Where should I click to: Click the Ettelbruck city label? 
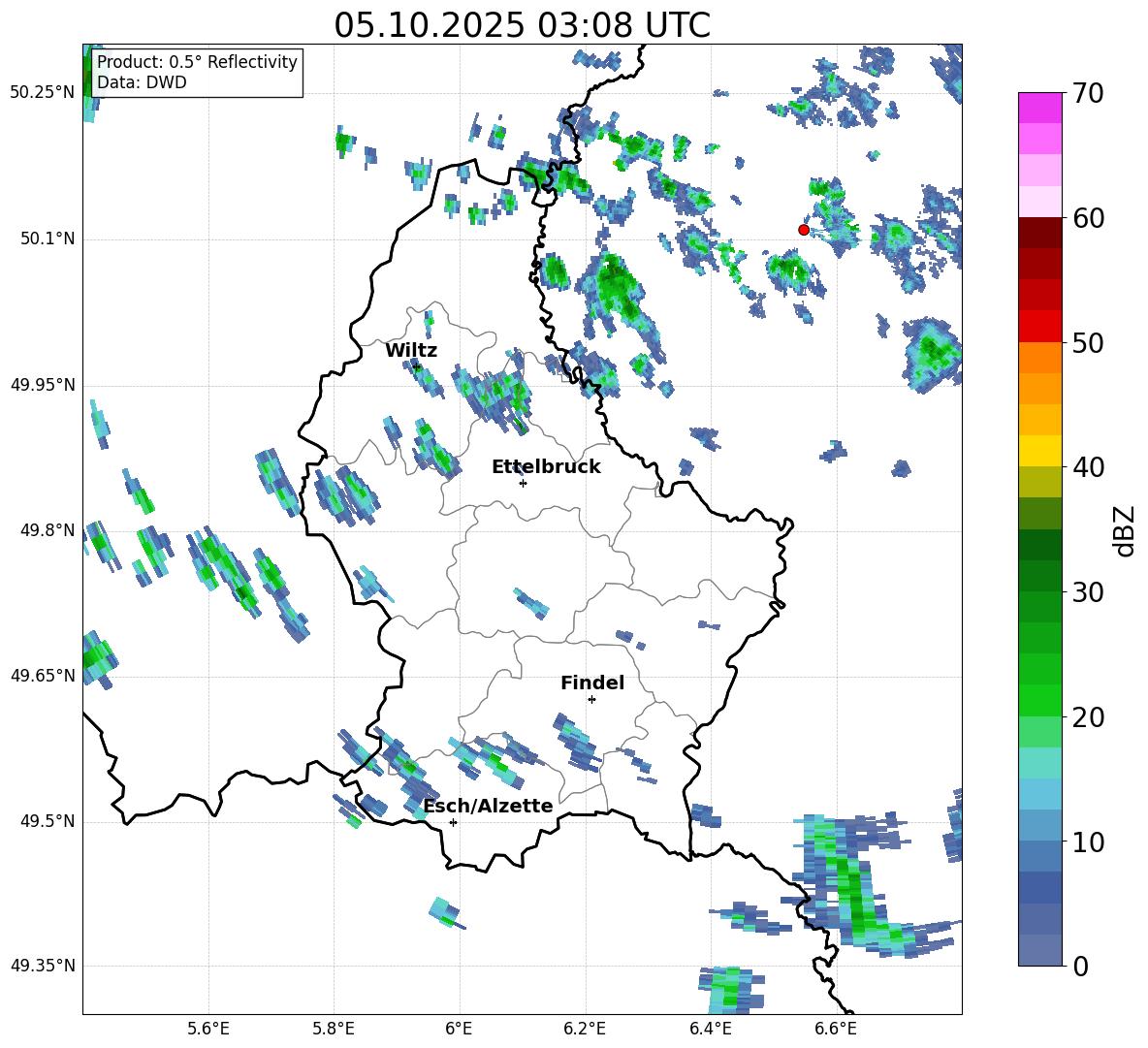click(546, 467)
